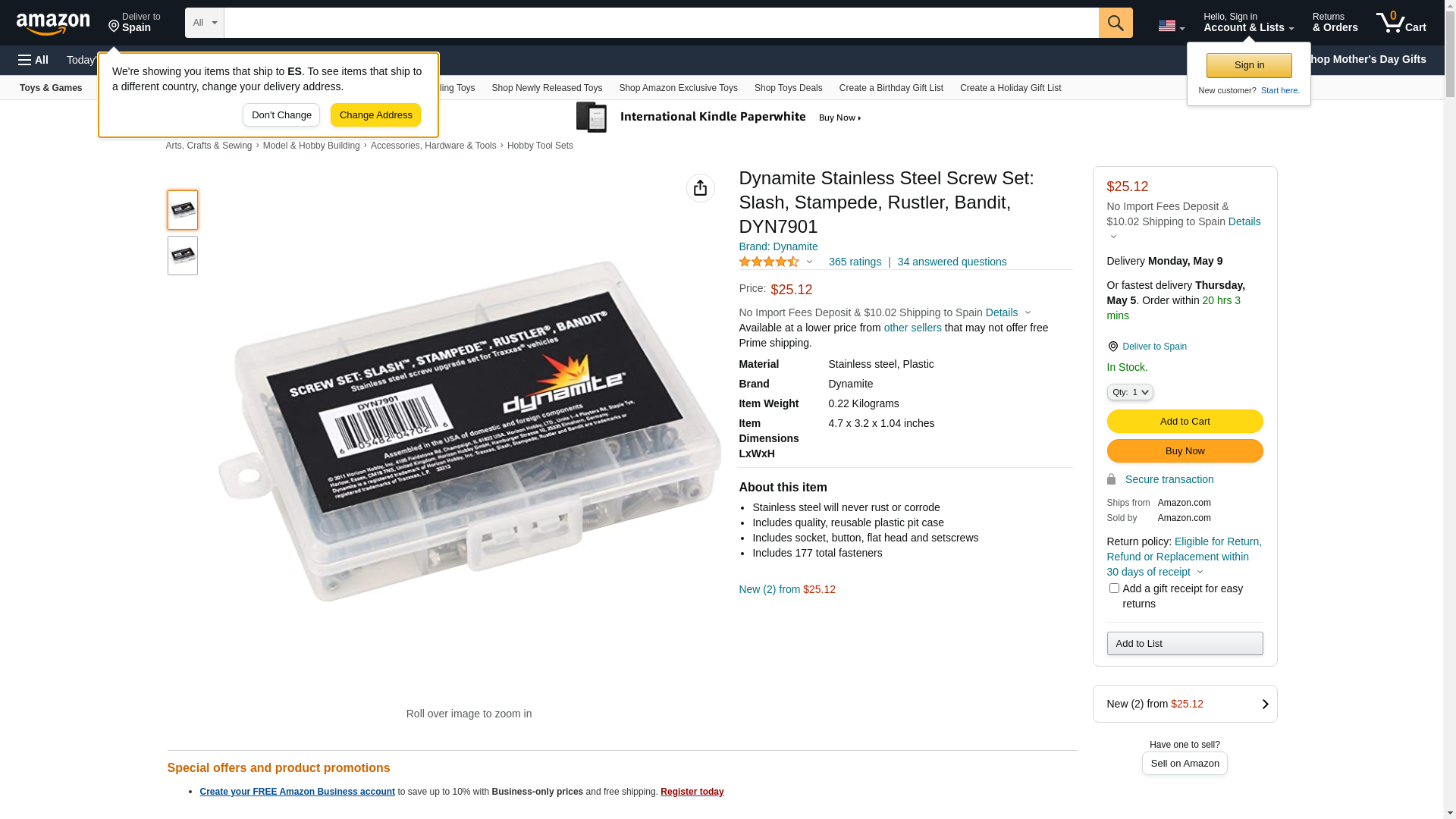Click the Add to Cart button

pos(1185,422)
